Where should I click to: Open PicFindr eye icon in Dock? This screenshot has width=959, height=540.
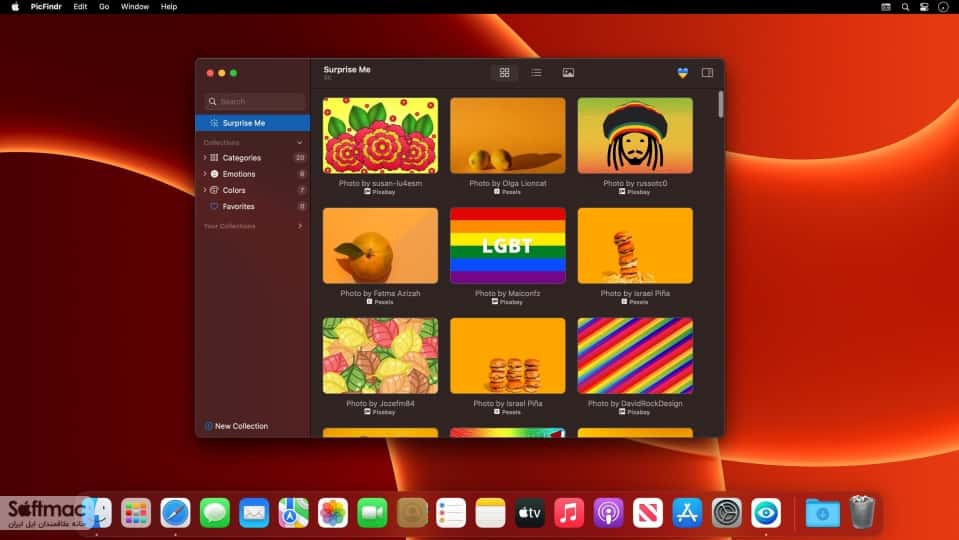(x=766, y=513)
